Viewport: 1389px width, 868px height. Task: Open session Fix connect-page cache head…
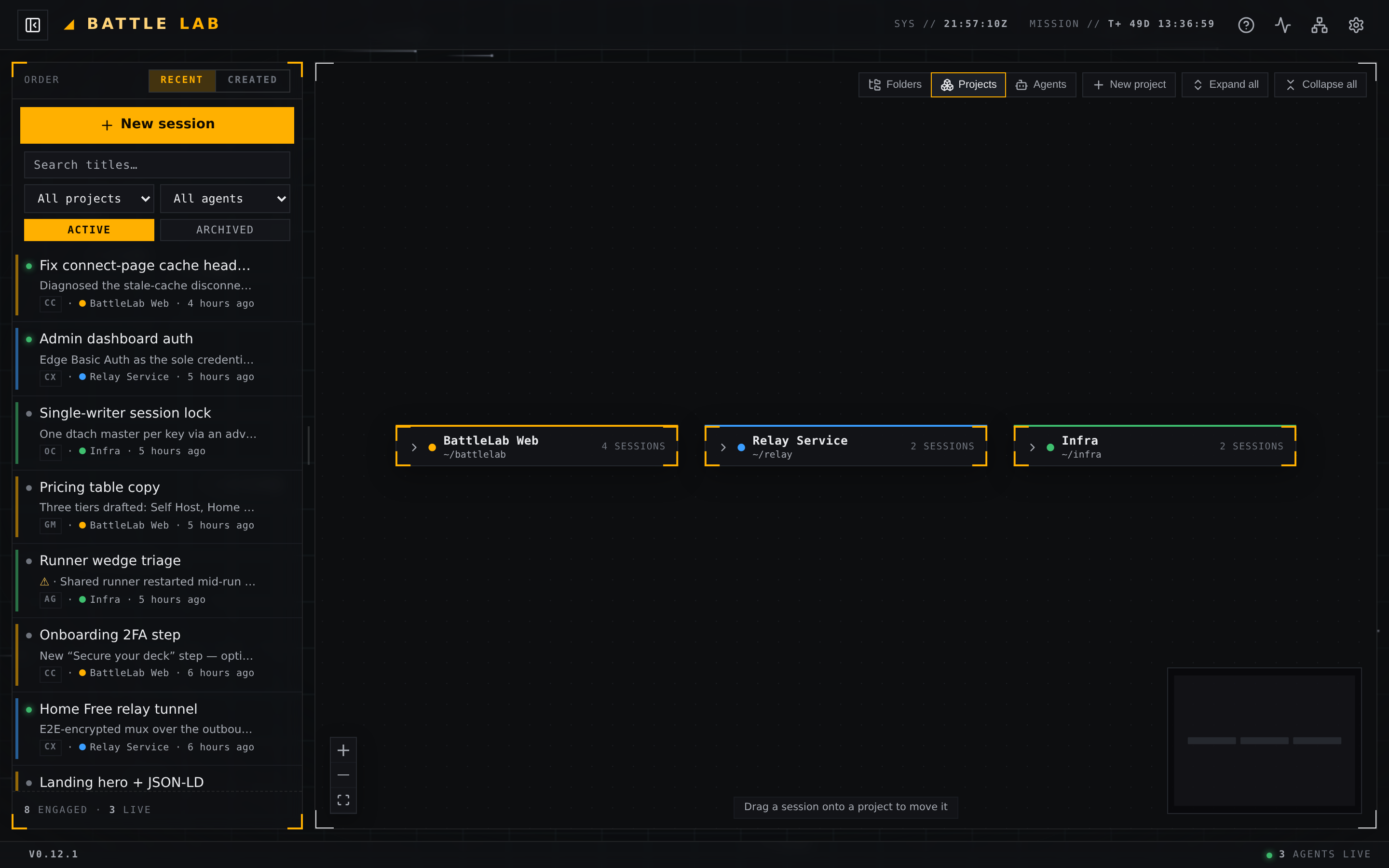tap(158, 285)
